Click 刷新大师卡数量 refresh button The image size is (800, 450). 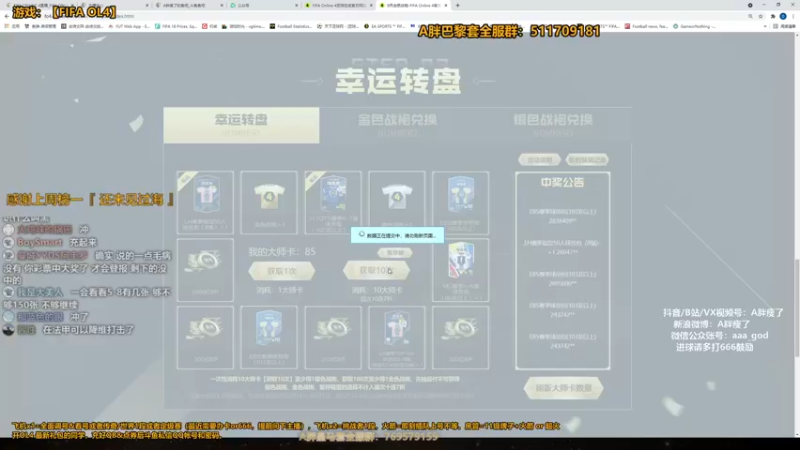pyautogui.click(x=563, y=388)
